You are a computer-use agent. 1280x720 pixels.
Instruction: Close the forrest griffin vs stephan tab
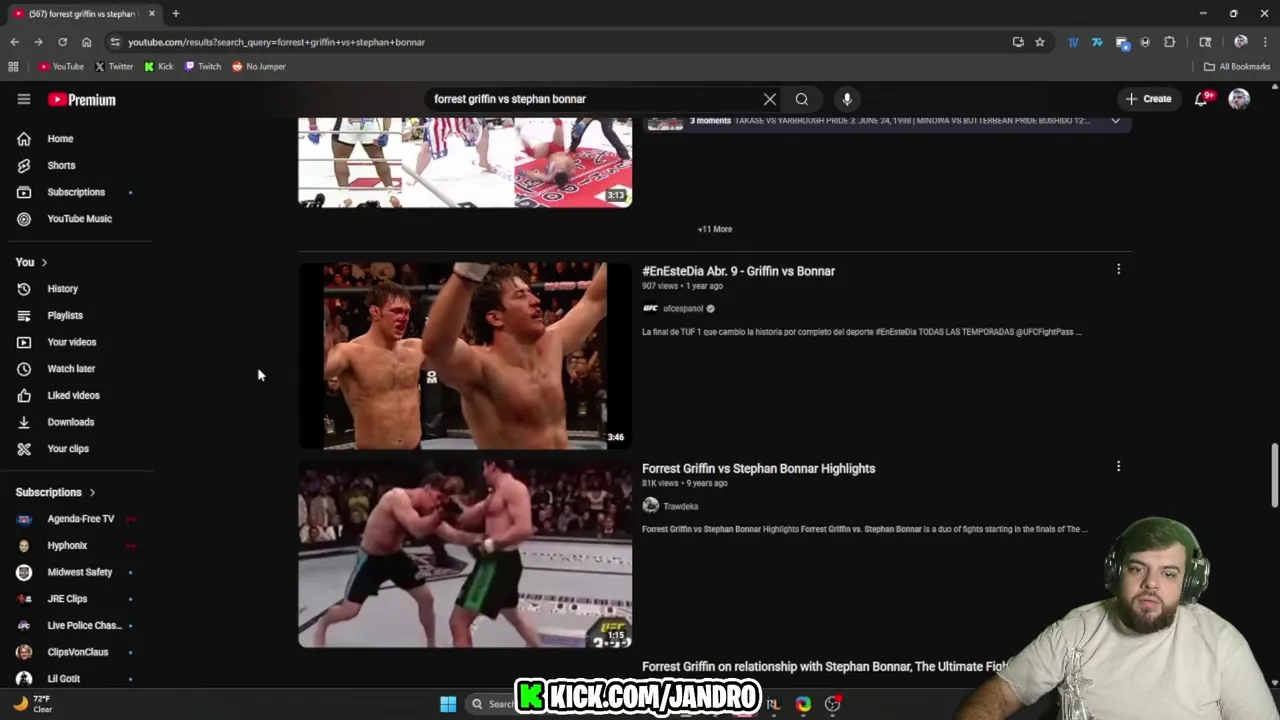point(152,13)
